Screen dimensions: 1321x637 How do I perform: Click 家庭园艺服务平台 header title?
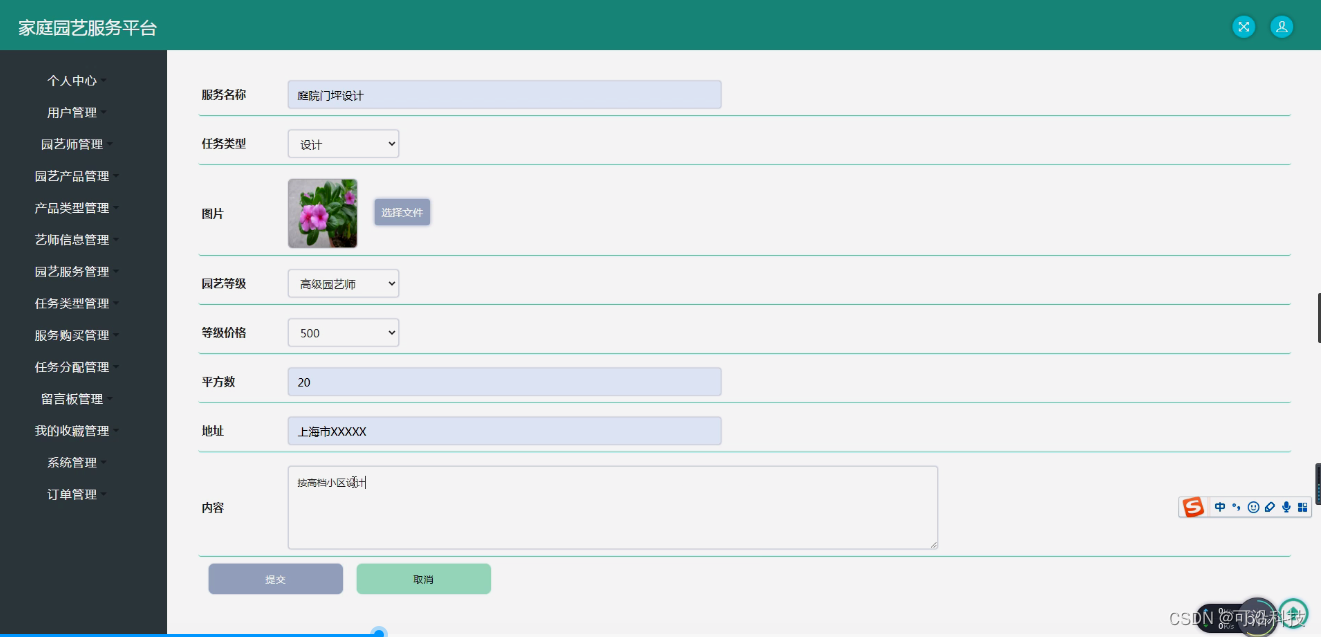tap(87, 28)
